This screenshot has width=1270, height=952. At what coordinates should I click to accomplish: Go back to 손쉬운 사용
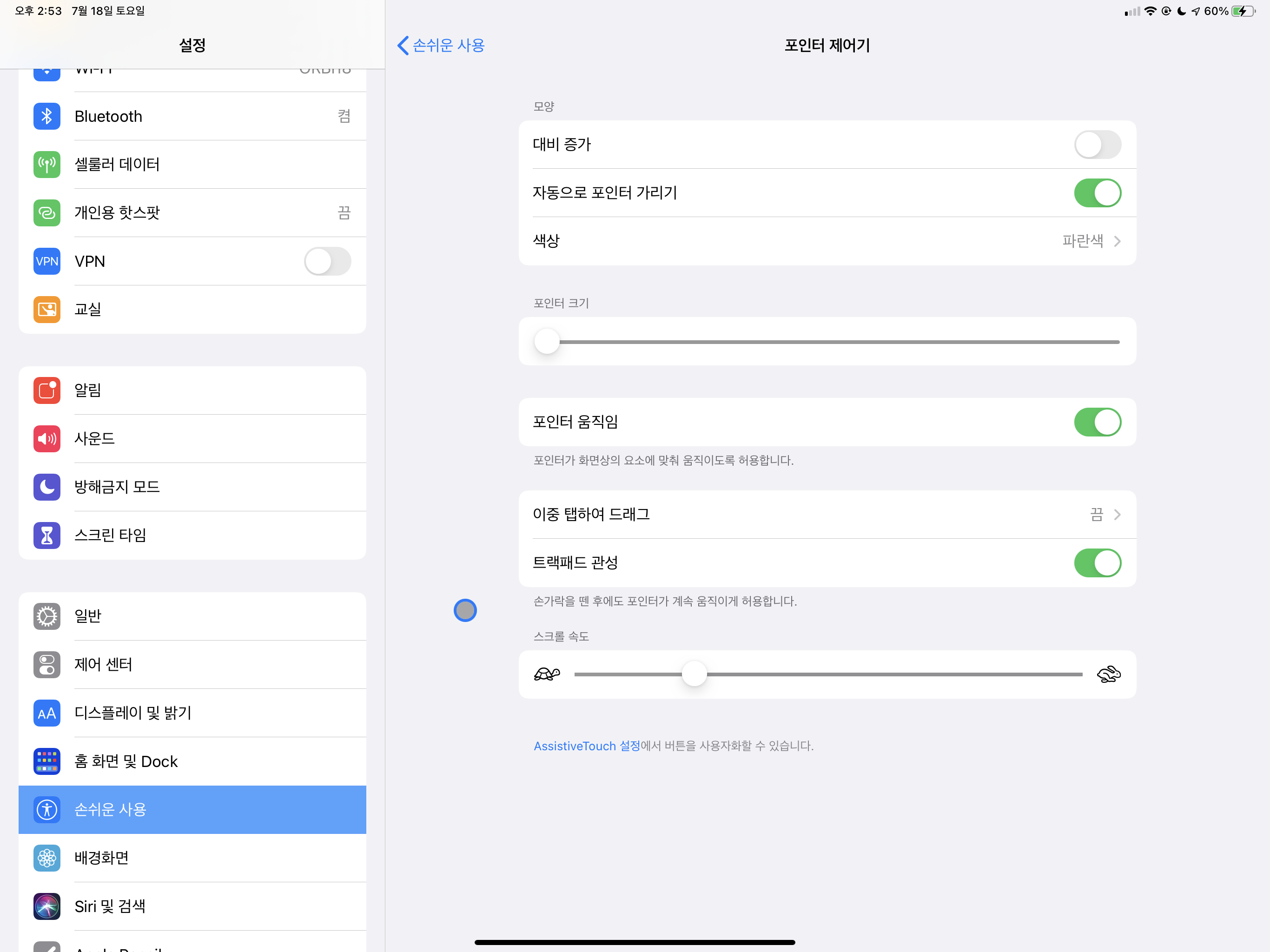pyautogui.click(x=441, y=46)
